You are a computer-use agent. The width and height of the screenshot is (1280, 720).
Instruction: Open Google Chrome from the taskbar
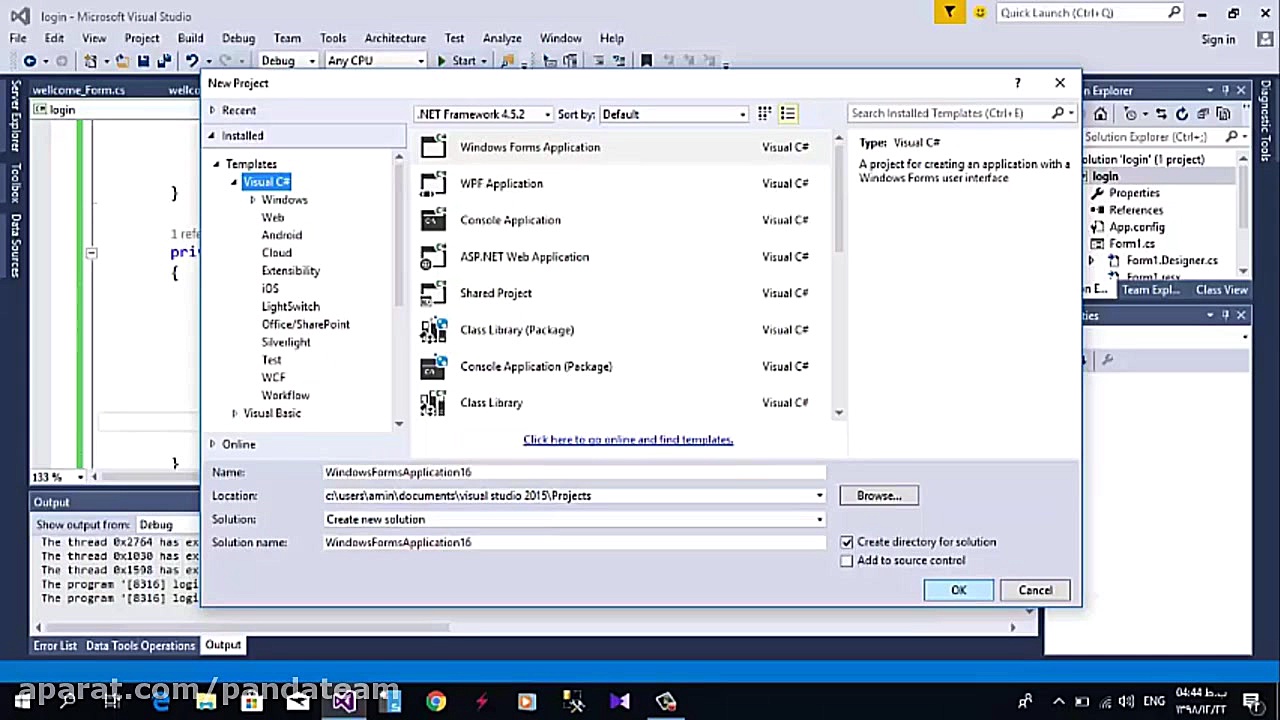click(x=435, y=701)
